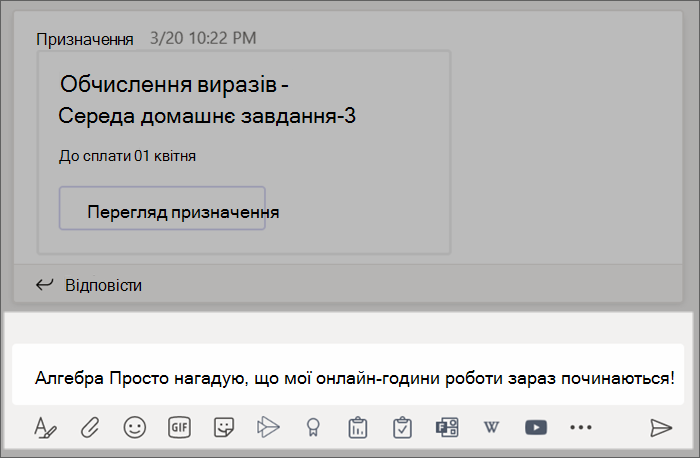
Task: Click the Stream icon in compose toolbar
Action: click(x=268, y=428)
